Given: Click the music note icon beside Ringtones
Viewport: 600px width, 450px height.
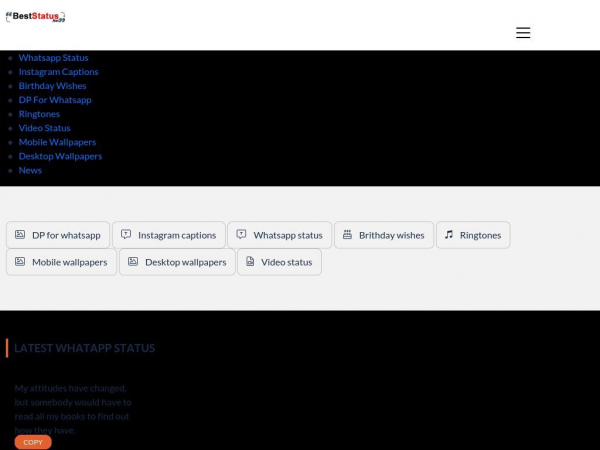Looking at the screenshot, I should (449, 235).
